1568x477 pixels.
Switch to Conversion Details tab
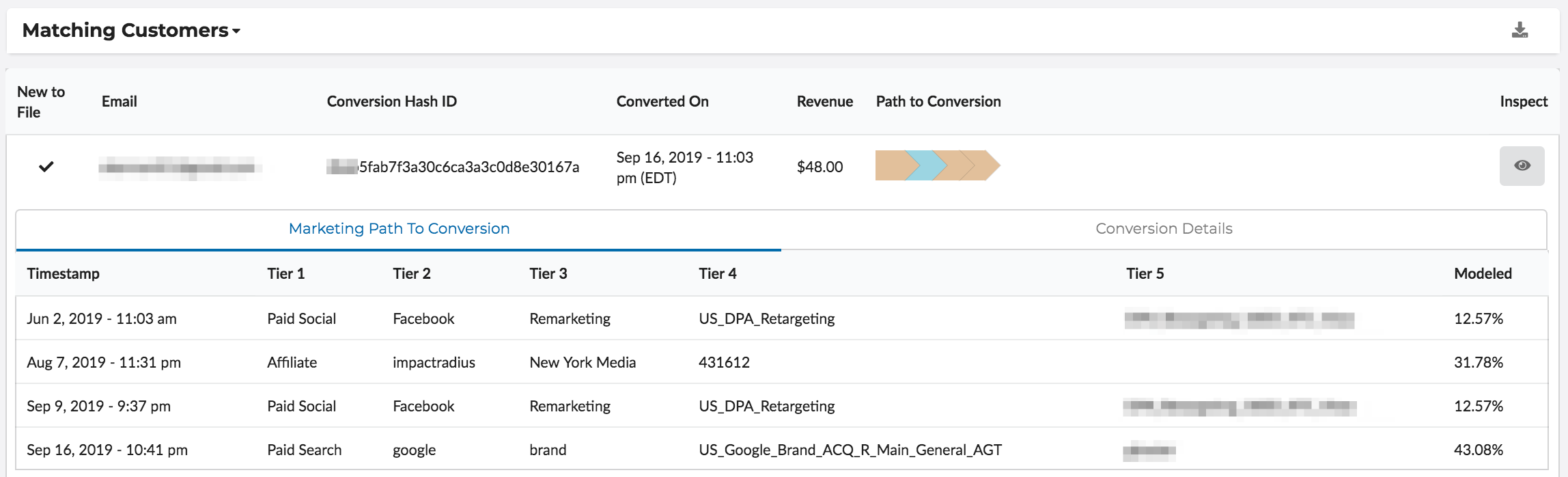[1164, 229]
